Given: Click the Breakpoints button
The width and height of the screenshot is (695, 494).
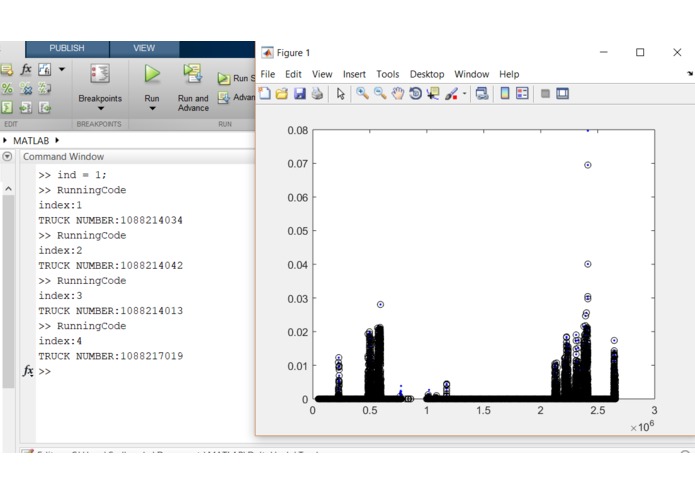Looking at the screenshot, I should (100, 83).
